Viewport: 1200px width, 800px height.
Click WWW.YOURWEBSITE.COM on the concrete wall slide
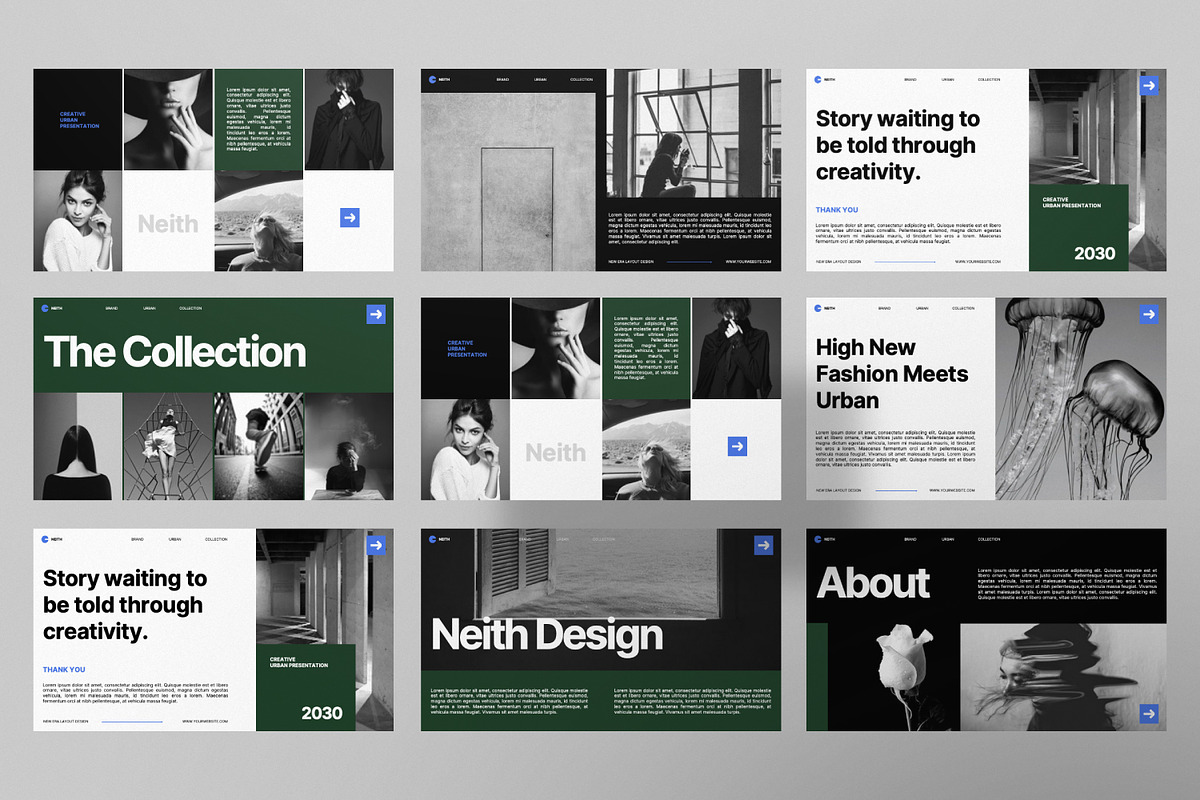[x=748, y=262]
